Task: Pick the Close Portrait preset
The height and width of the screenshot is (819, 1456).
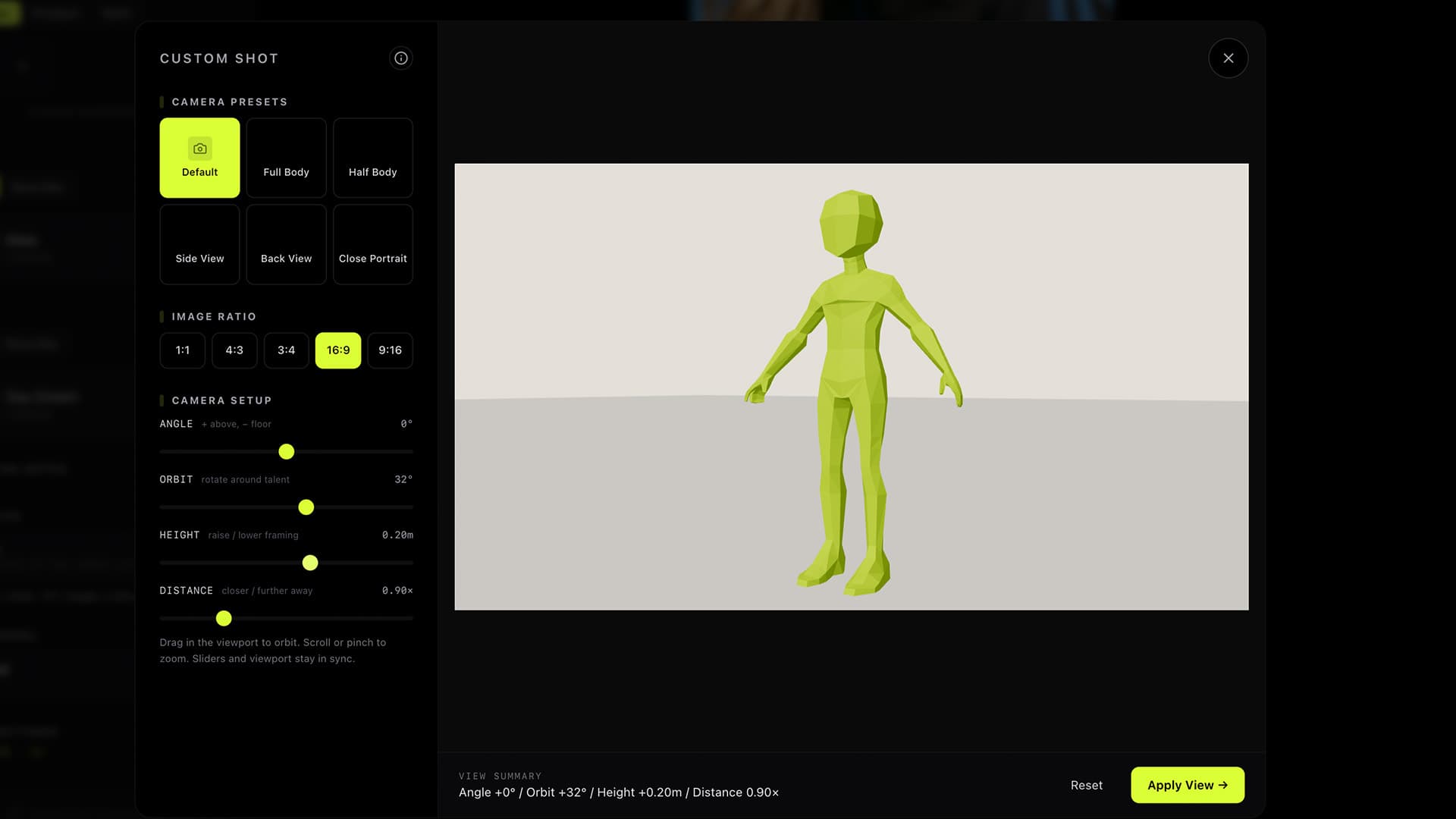Action: coord(372,244)
